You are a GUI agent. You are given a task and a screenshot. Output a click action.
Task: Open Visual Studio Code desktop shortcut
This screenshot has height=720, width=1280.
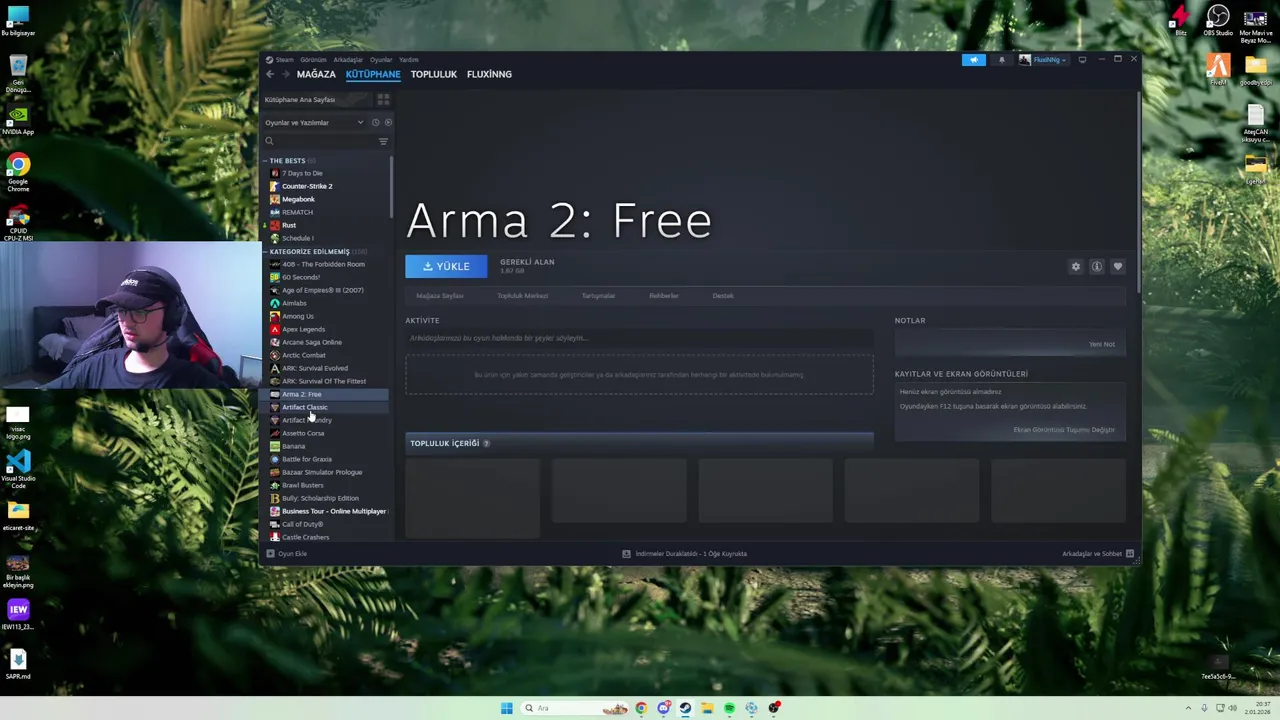click(x=18, y=469)
